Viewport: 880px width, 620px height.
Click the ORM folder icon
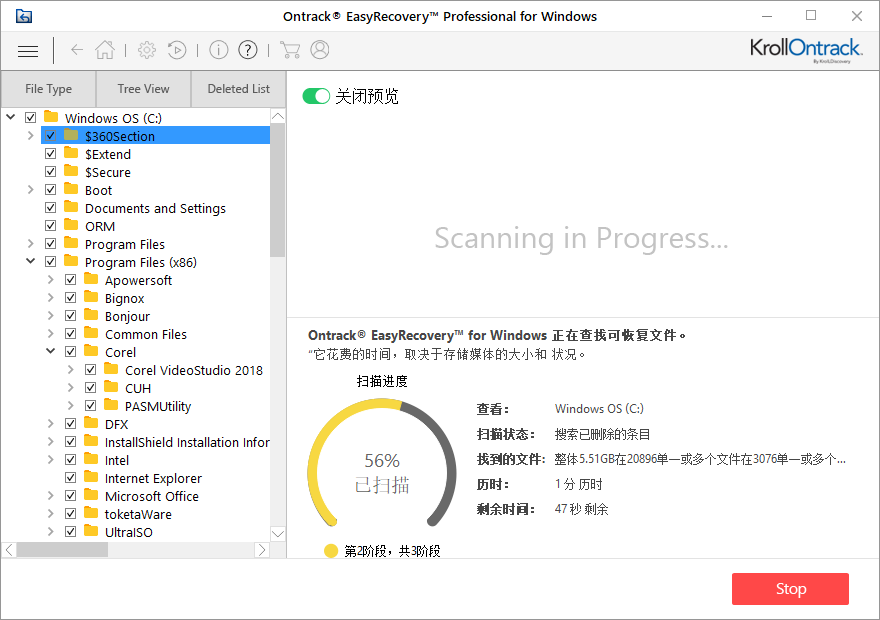click(71, 225)
